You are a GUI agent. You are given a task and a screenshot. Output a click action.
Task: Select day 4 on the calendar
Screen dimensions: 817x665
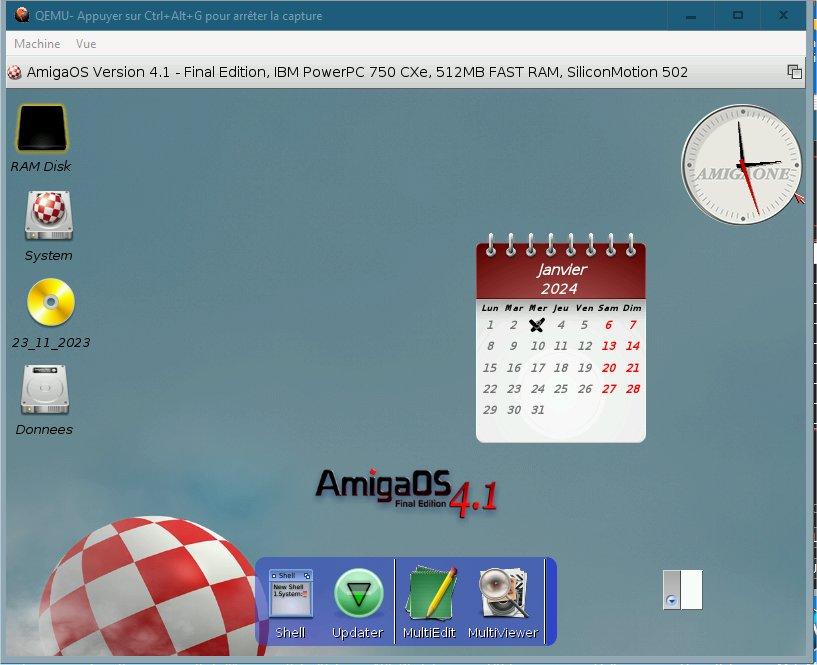[561, 325]
